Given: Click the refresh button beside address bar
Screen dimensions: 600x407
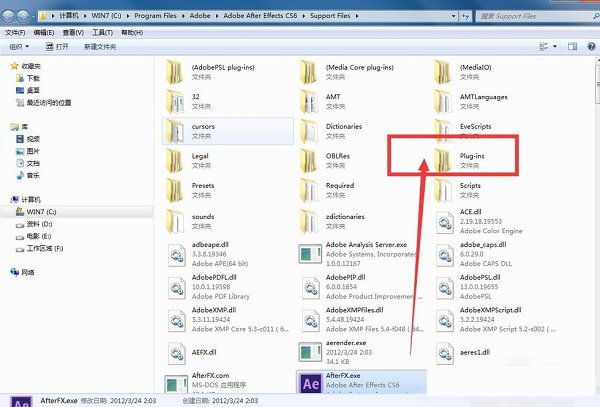Looking at the screenshot, I should [465, 16].
